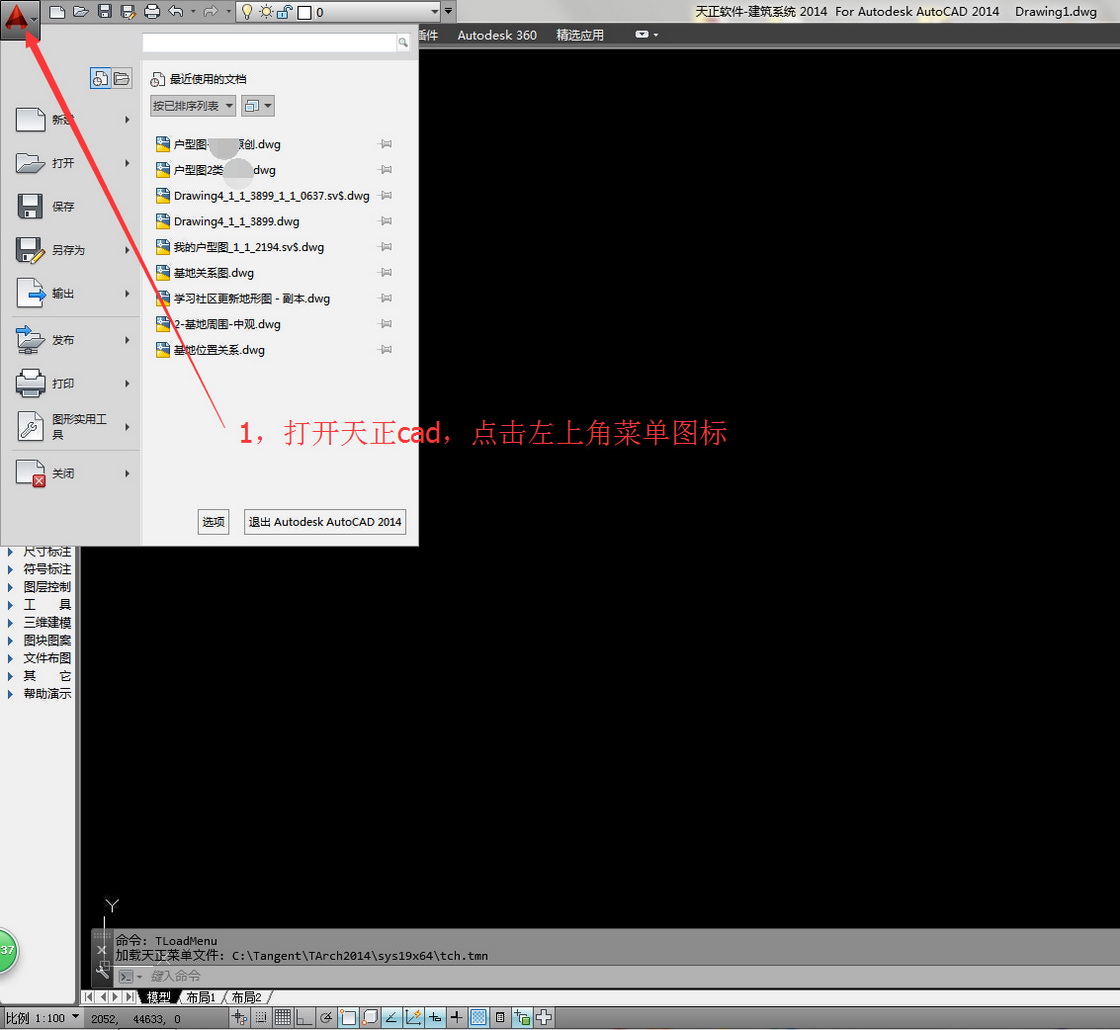Image resolution: width=1120 pixels, height=1030 pixels.
Task: Open the quick access toolbar customize arrow
Action: (x=448, y=11)
